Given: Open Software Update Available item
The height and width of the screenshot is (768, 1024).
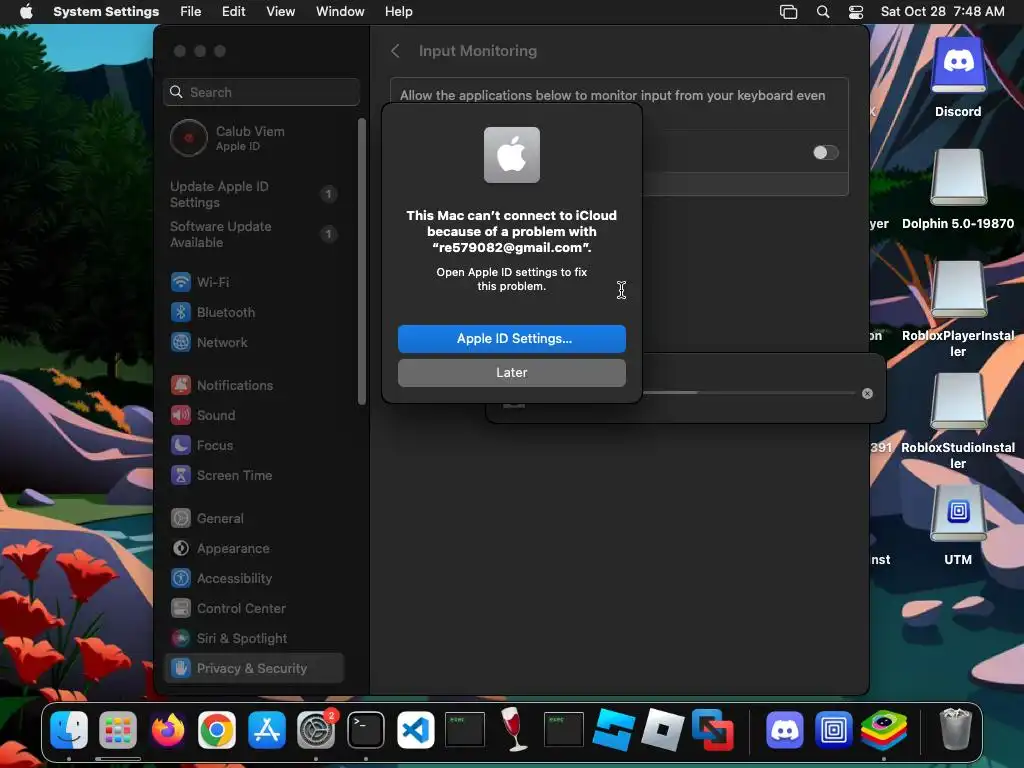Looking at the screenshot, I should pos(253,234).
